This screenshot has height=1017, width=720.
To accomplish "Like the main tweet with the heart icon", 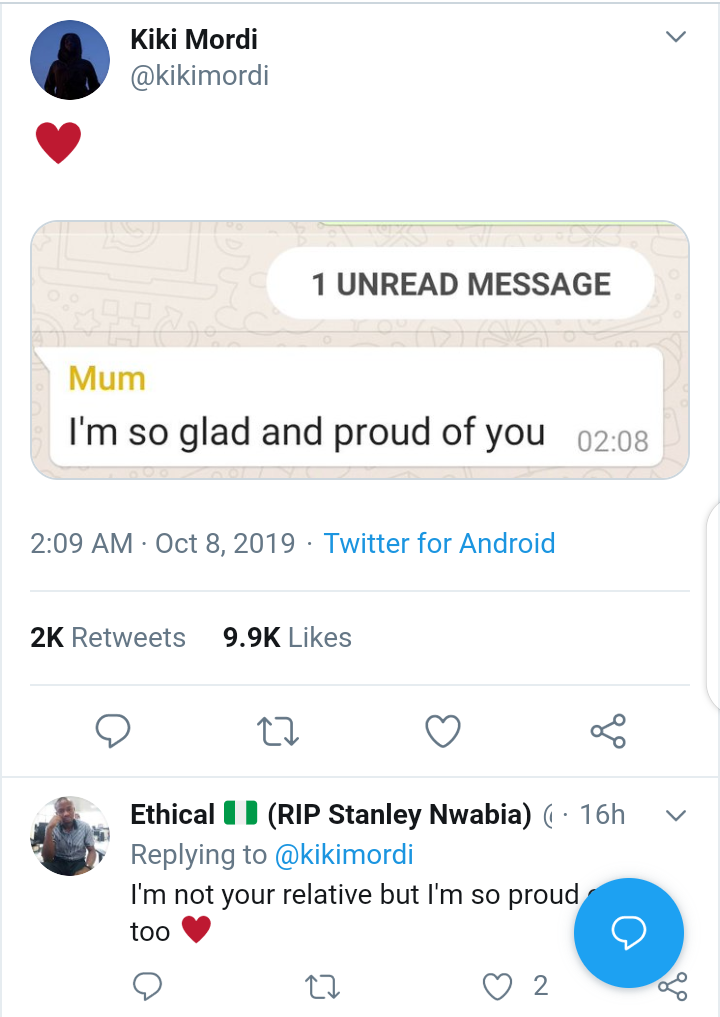I will pos(443,731).
